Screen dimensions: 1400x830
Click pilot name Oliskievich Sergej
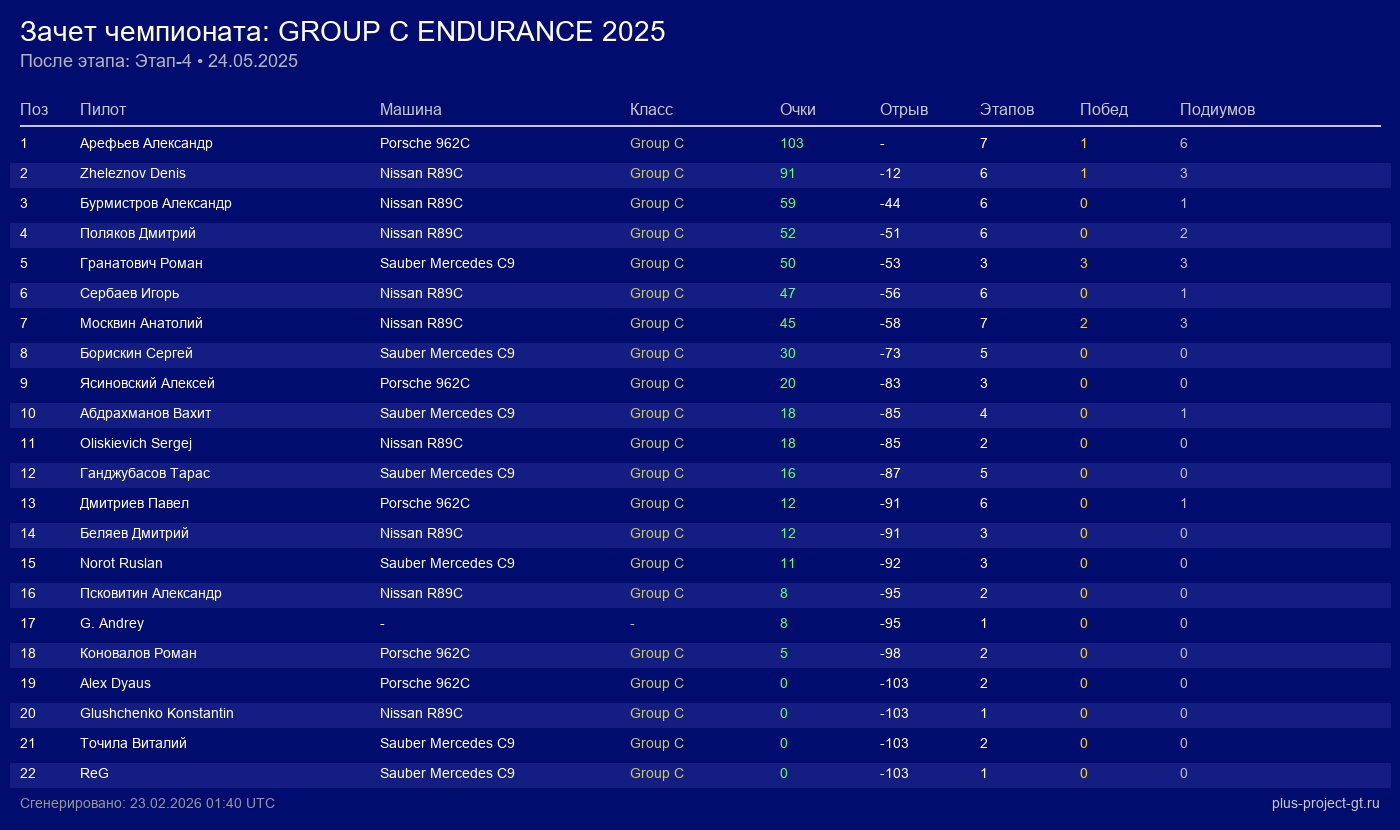(x=136, y=443)
